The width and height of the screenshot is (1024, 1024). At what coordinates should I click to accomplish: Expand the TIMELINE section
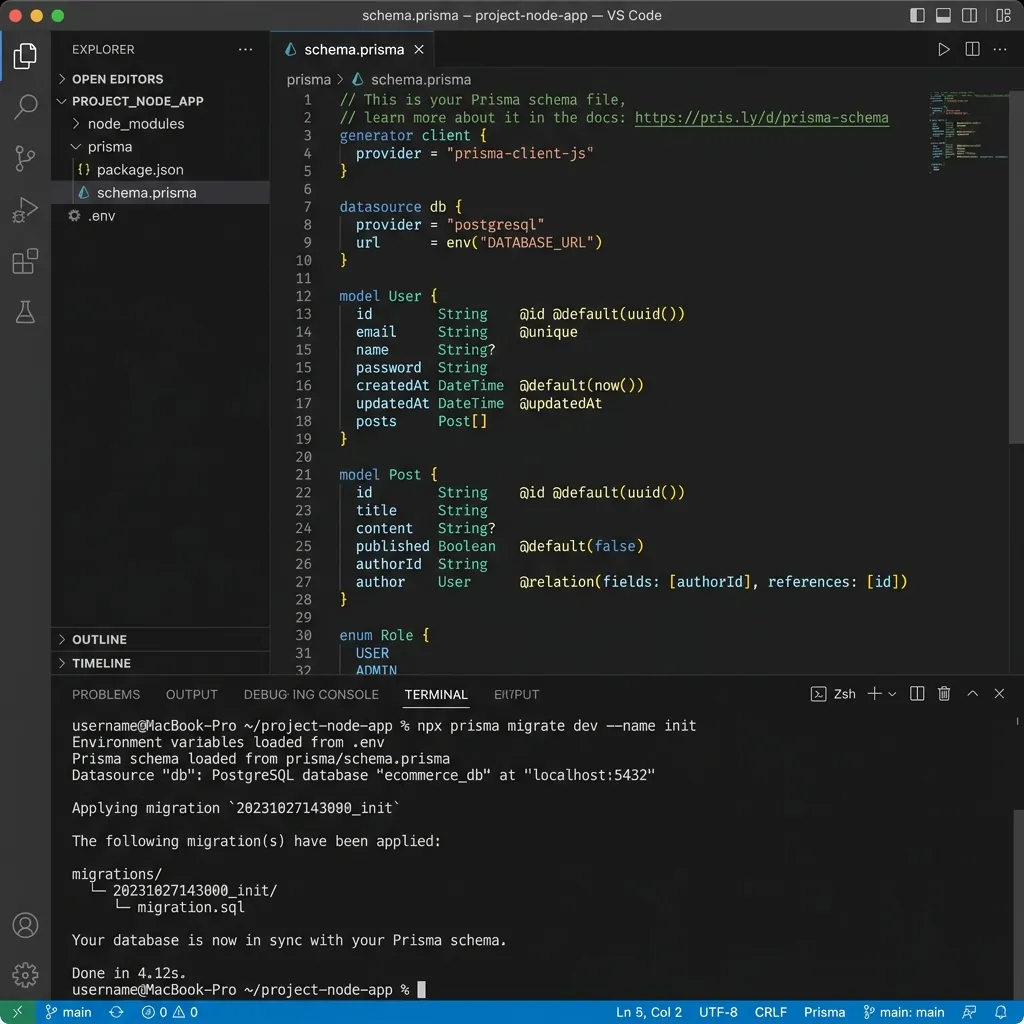pos(161,663)
